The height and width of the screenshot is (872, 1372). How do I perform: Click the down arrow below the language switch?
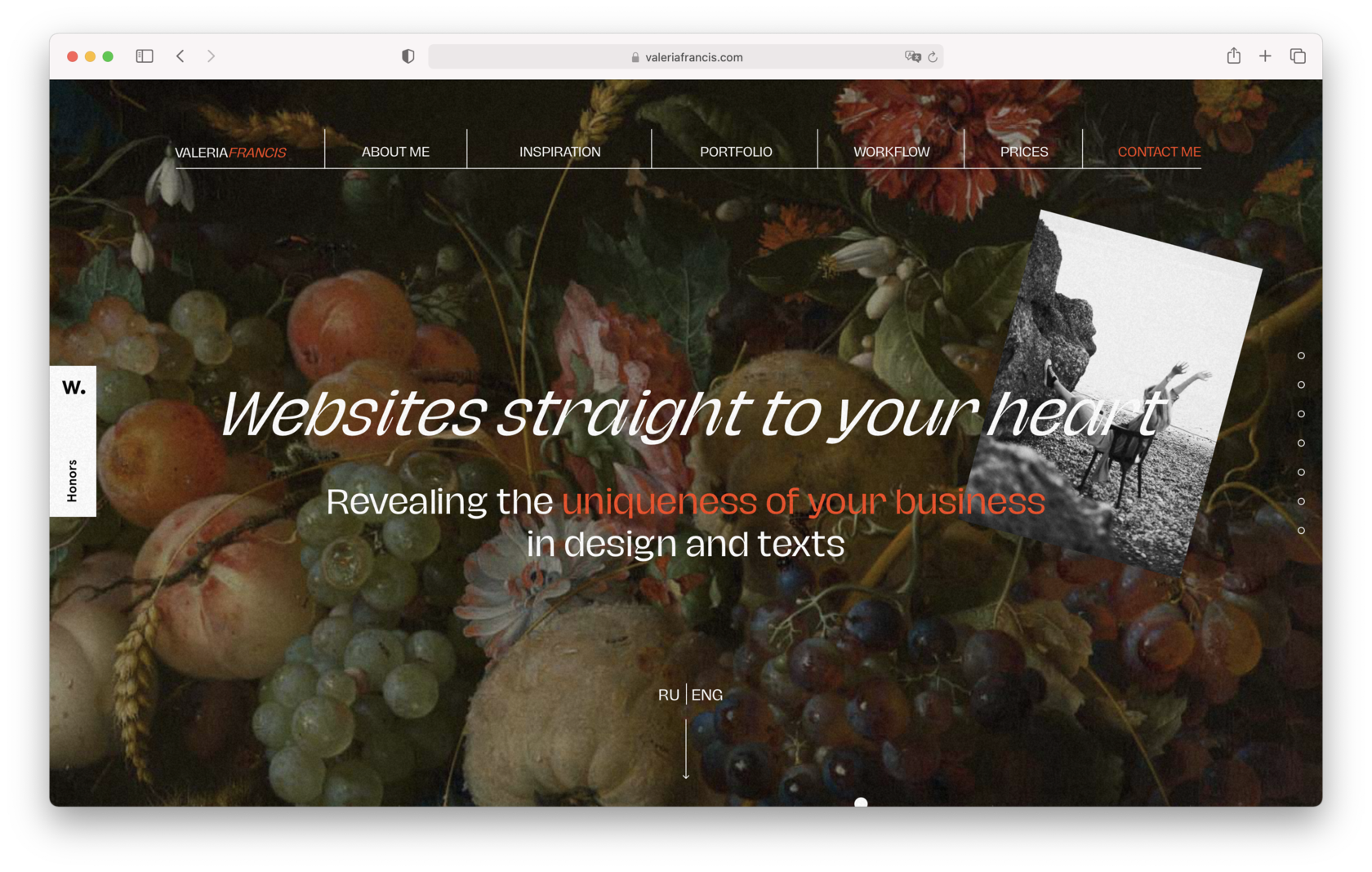pos(686,750)
